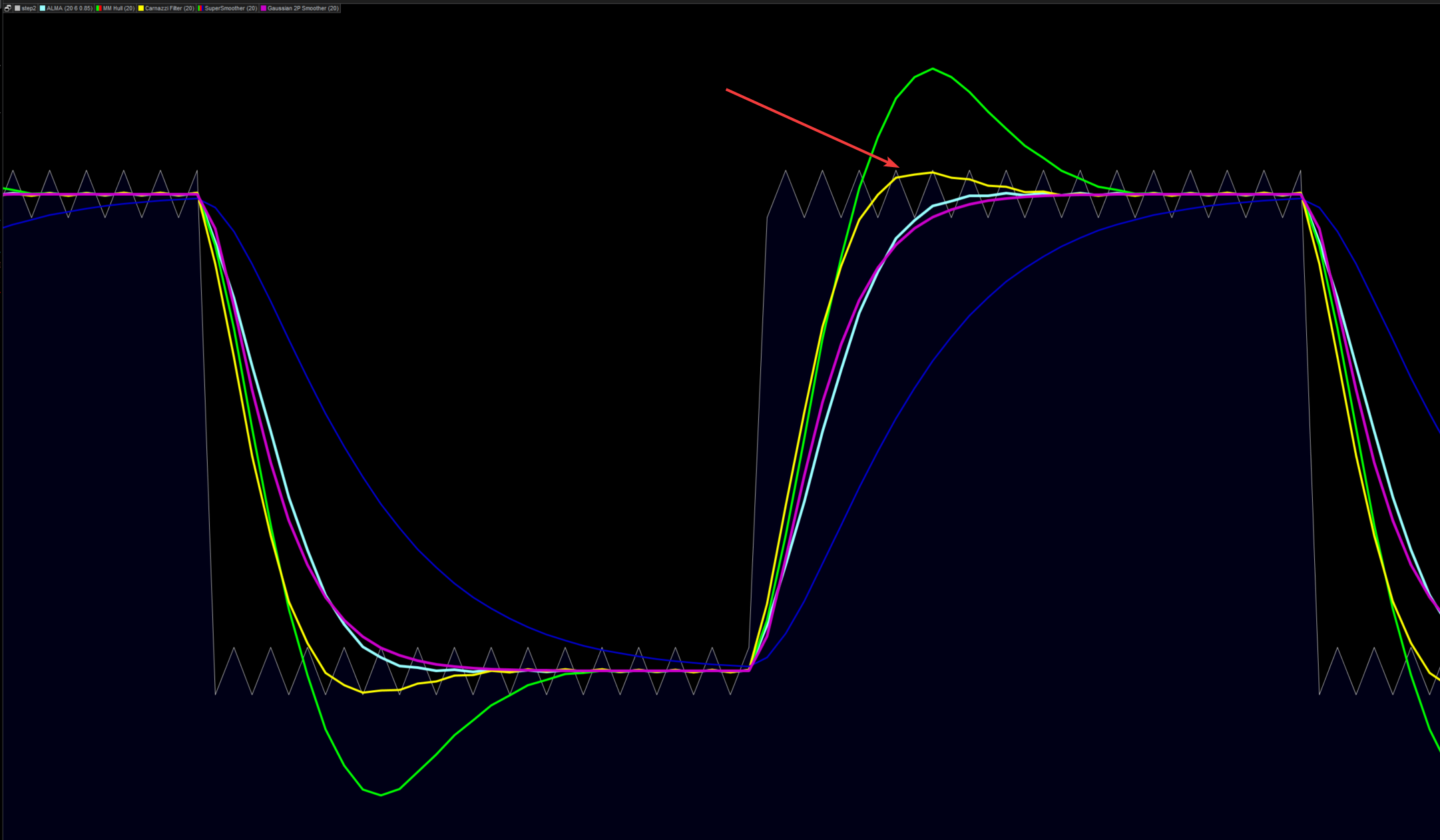Click the multicolor SuperSmoother swatch icon
This screenshot has width=1440, height=840.
click(200, 8)
